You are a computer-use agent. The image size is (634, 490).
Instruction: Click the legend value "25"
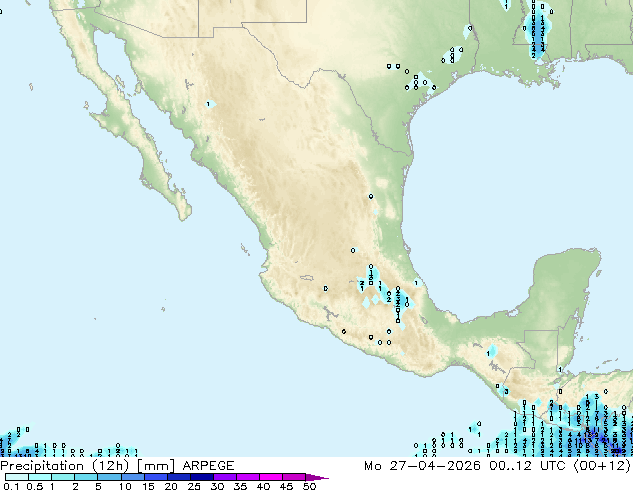[194, 486]
